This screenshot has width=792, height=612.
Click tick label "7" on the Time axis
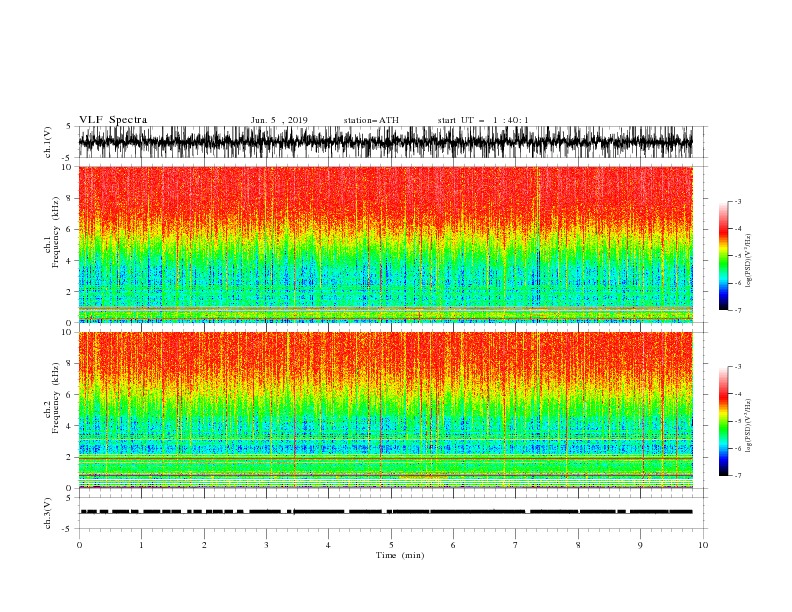[x=516, y=545]
